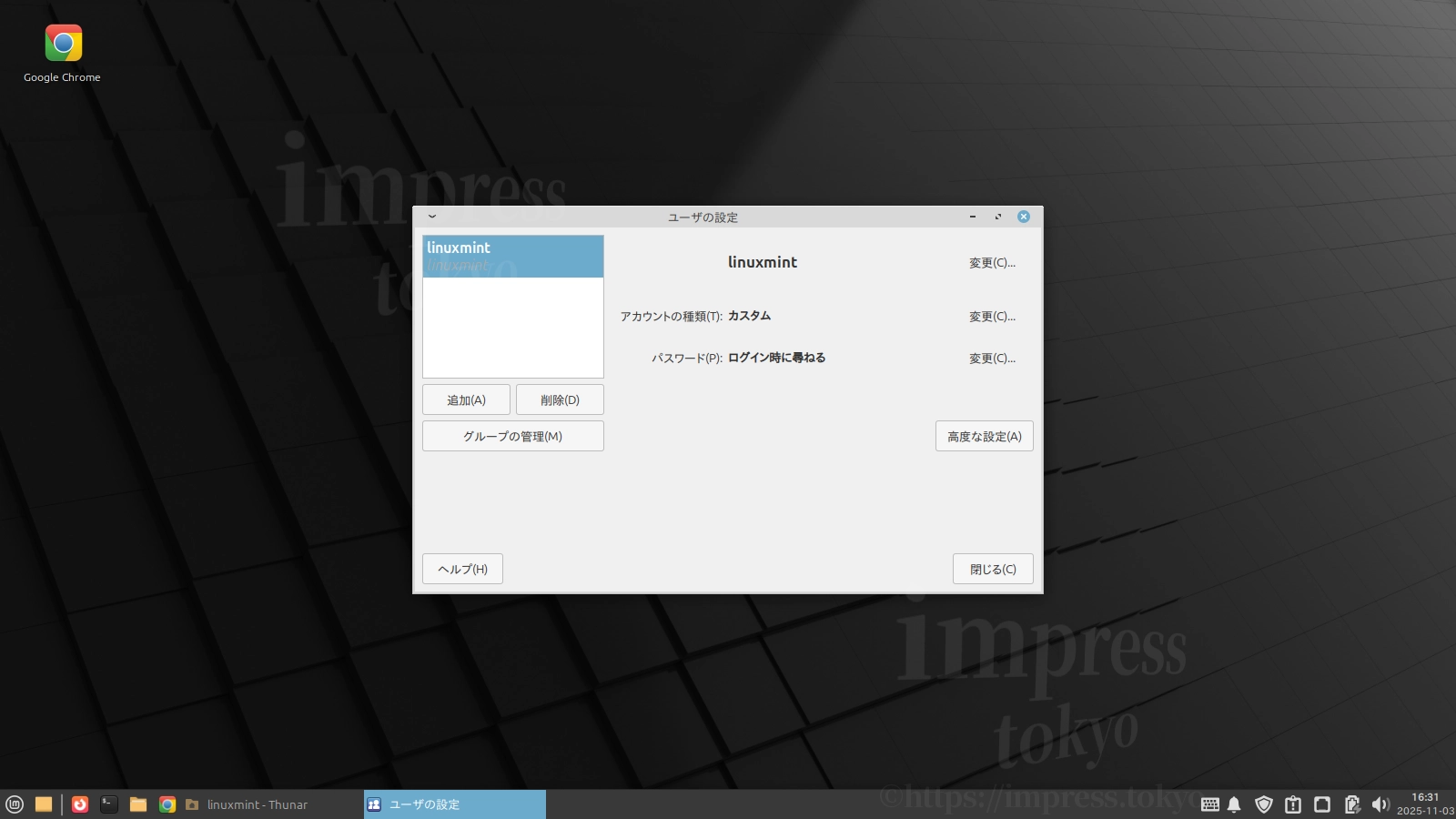This screenshot has height=819, width=1456.
Task: Open the window menu chevron in title bar
Action: click(432, 217)
